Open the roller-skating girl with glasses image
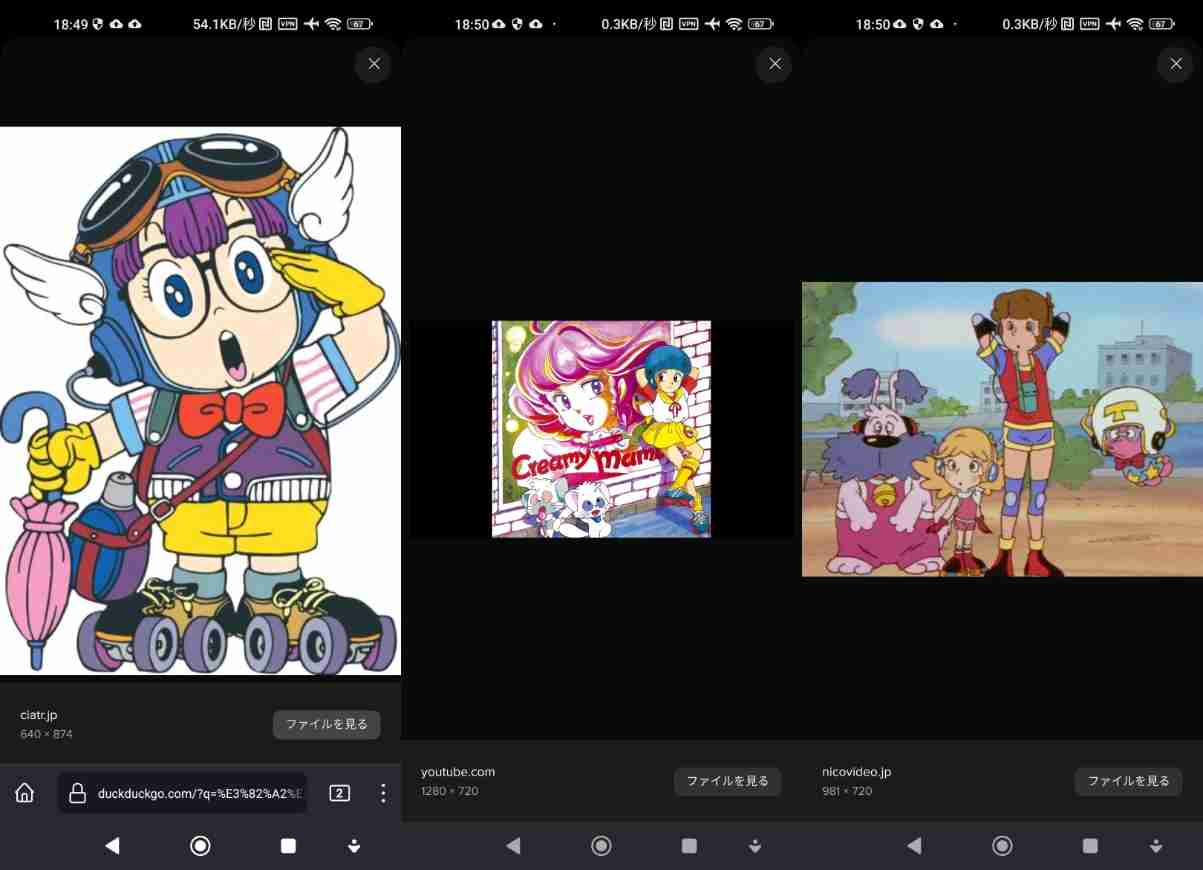The width and height of the screenshot is (1203, 870). [x=200, y=400]
